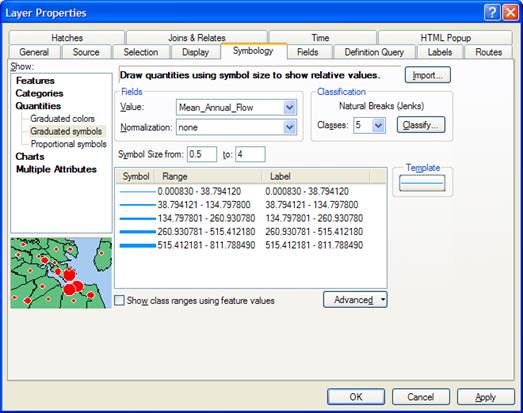Viewport: 523px width, 413px height.
Task: Select Graduated colors under Quantities
Action: 62,118
